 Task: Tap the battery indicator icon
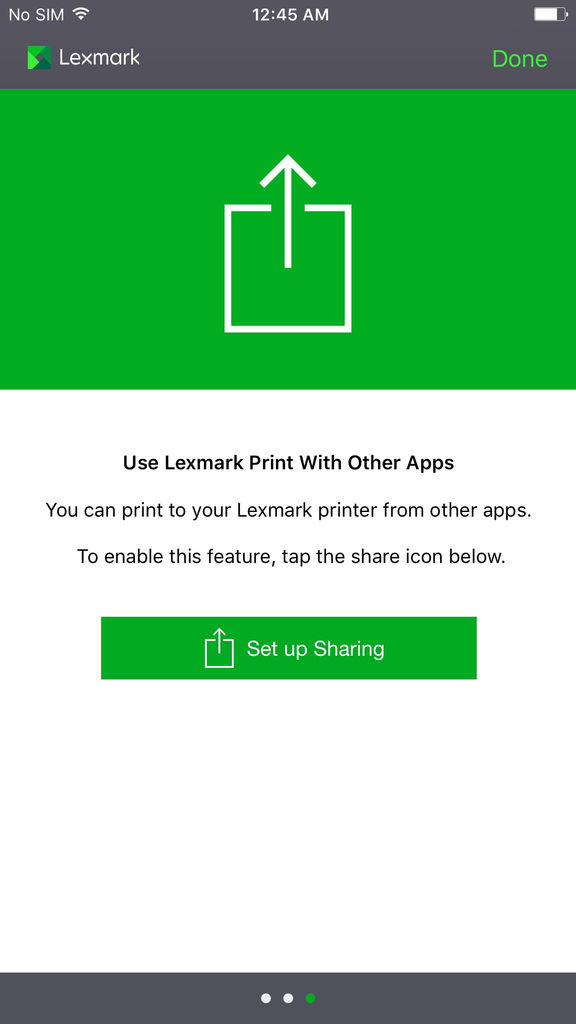point(551,14)
